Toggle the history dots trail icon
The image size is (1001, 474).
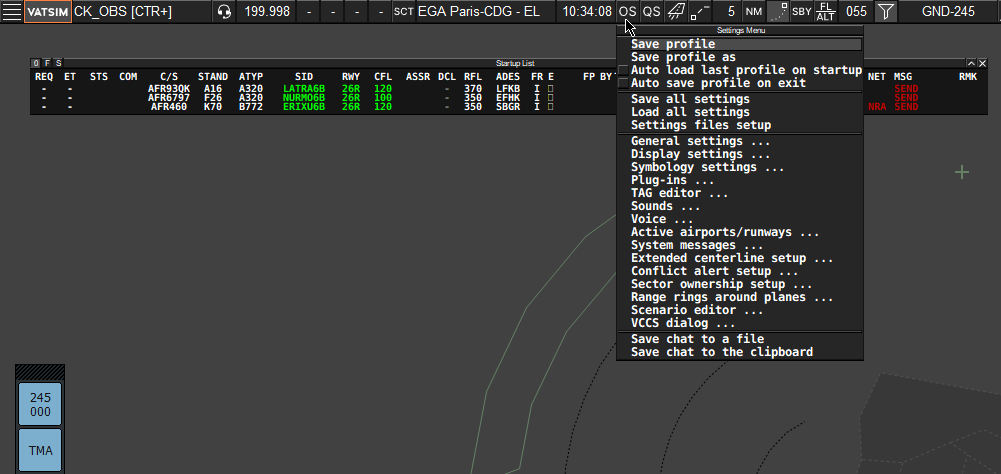[778, 11]
